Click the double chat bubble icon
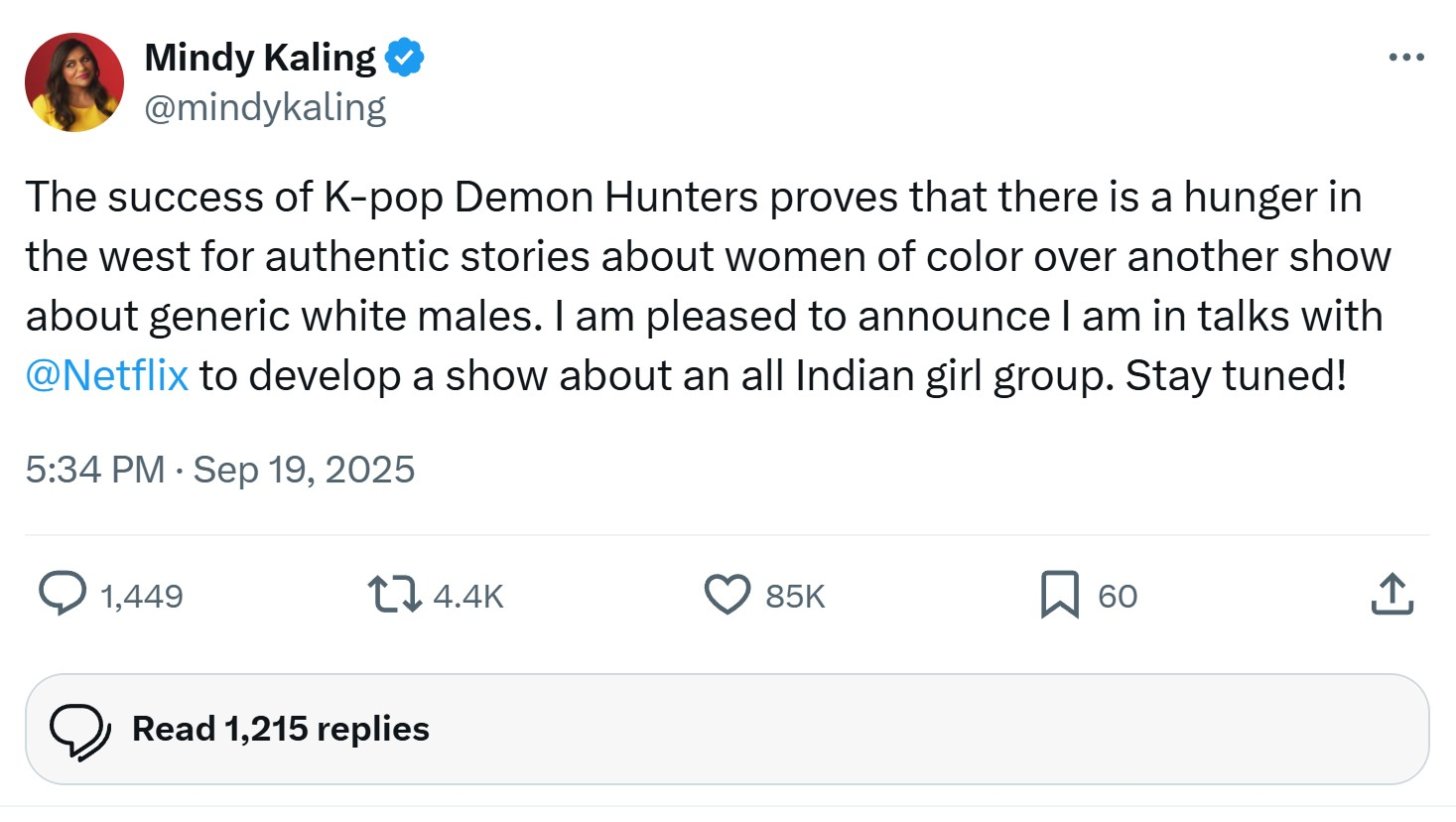Image resolution: width=1456 pixels, height=822 pixels. [x=80, y=733]
